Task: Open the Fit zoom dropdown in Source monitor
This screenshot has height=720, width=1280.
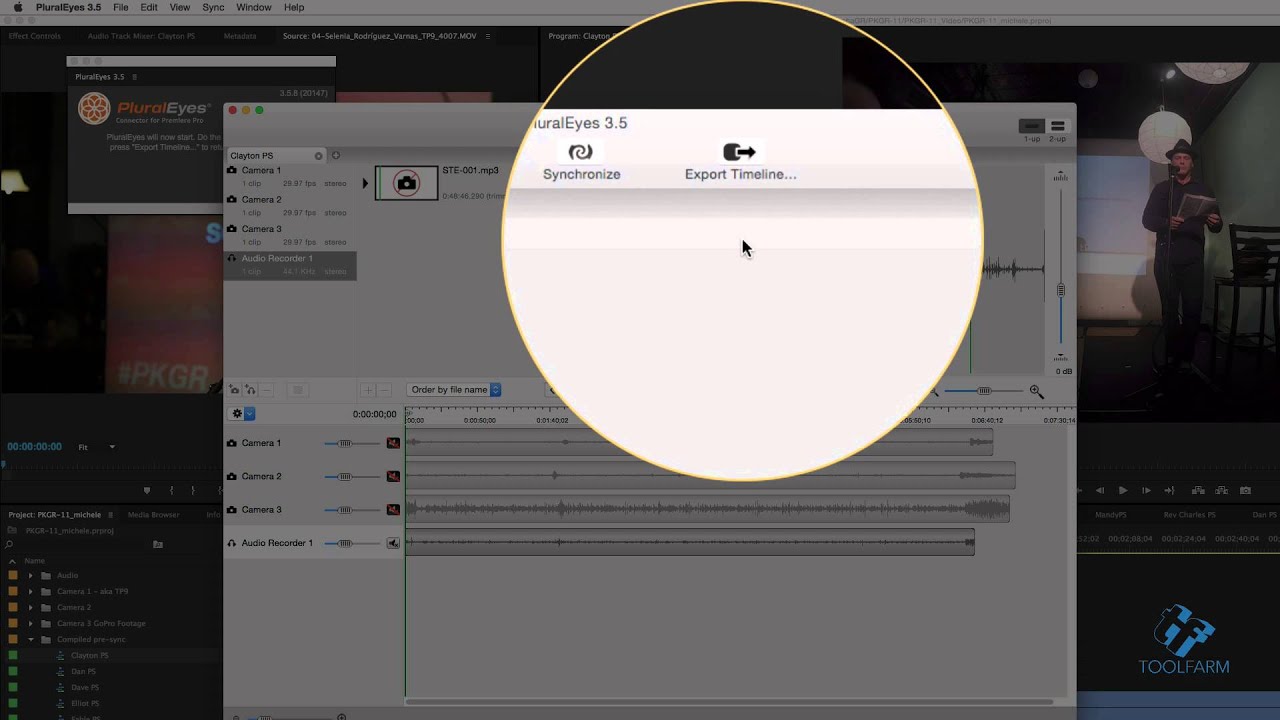Action: pos(97,447)
